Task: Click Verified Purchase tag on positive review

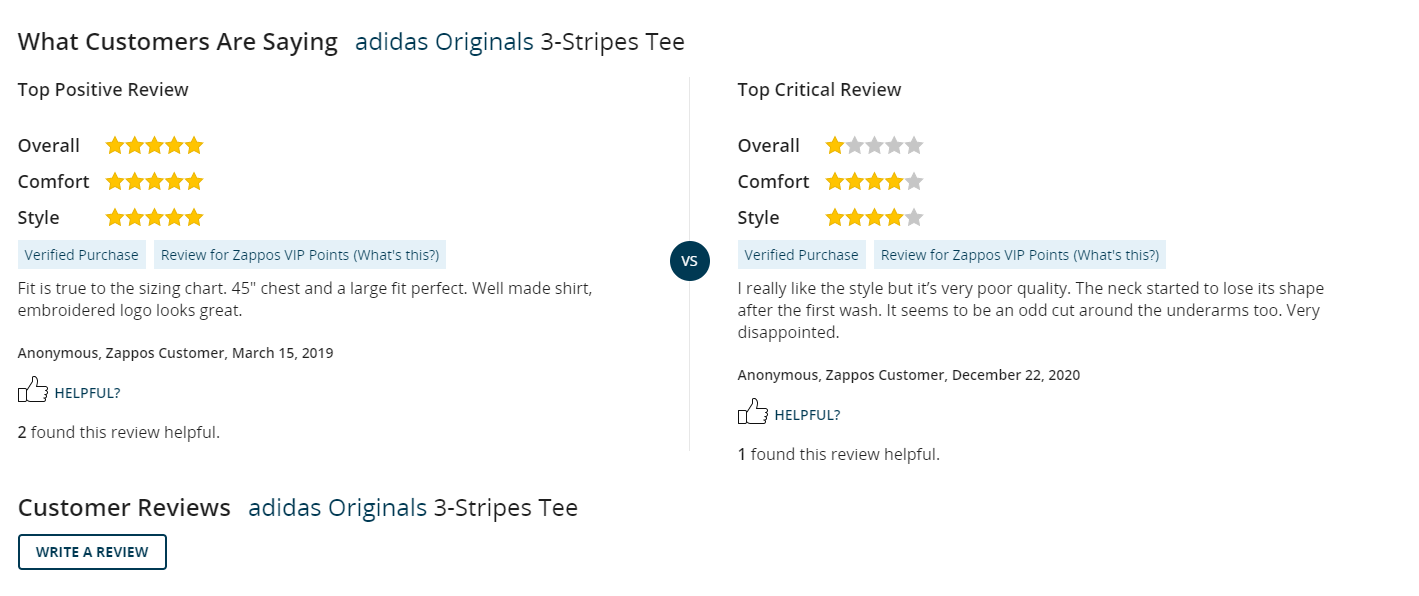Action: pos(82,255)
